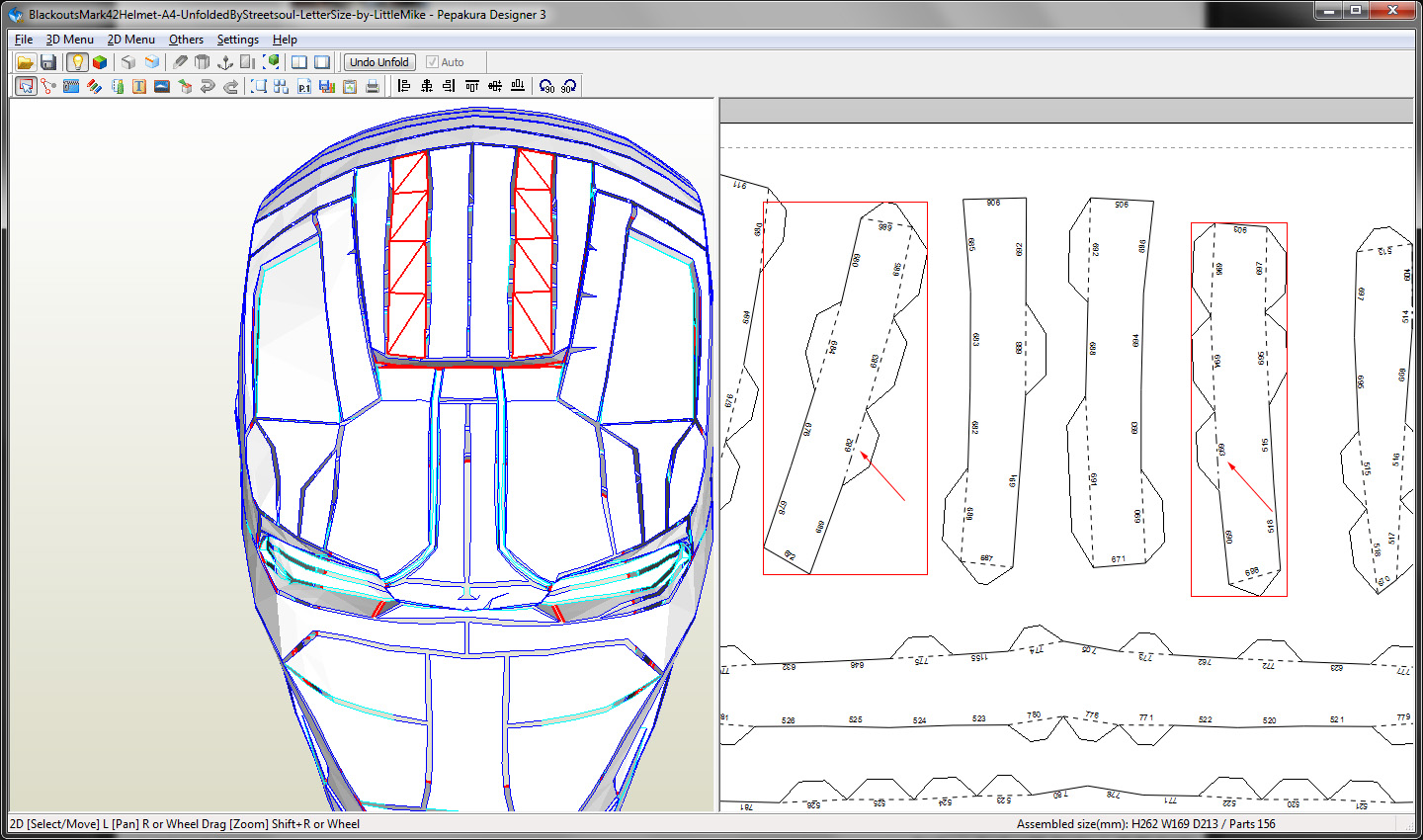Click the arrange parts grid icon
Screen dimensions: 1423x840
282,86
